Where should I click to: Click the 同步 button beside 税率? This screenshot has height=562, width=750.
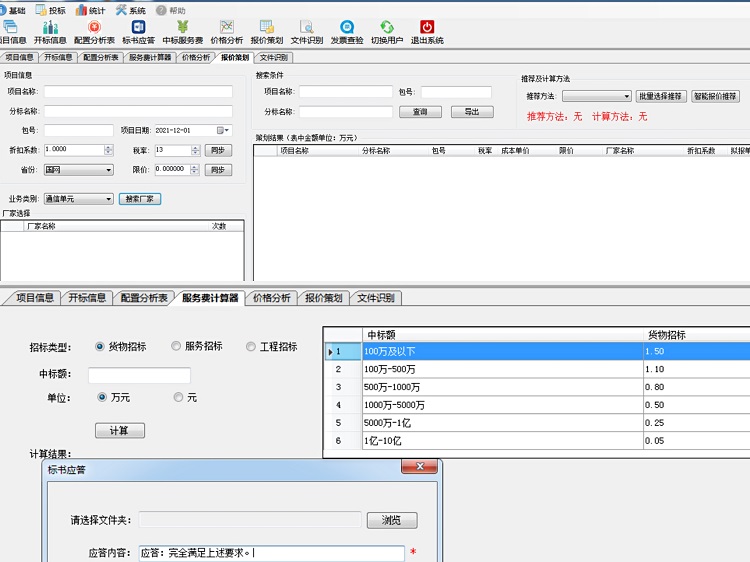coord(218,150)
